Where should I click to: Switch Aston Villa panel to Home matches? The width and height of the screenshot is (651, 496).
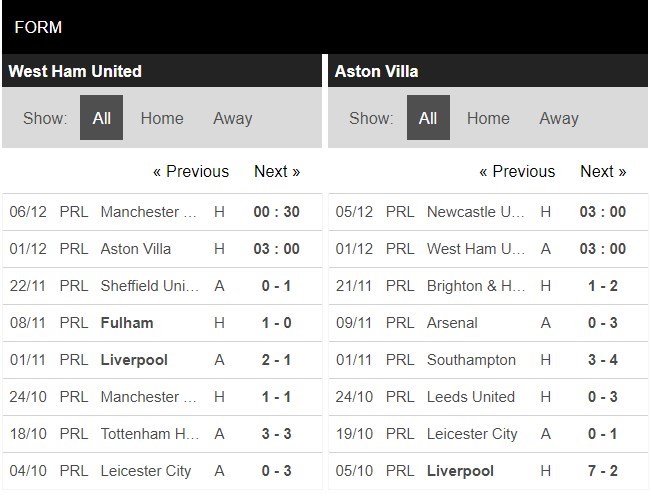pyautogui.click(x=488, y=118)
